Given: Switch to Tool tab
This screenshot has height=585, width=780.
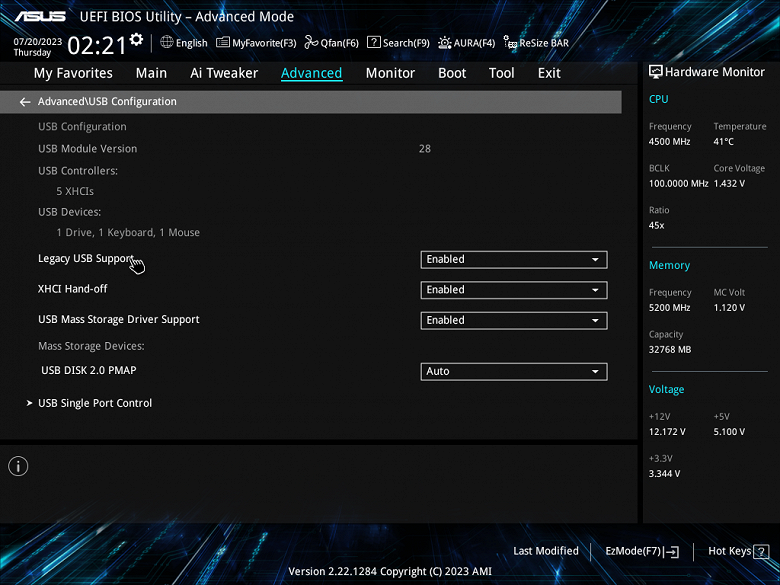Looking at the screenshot, I should click(x=501, y=73).
